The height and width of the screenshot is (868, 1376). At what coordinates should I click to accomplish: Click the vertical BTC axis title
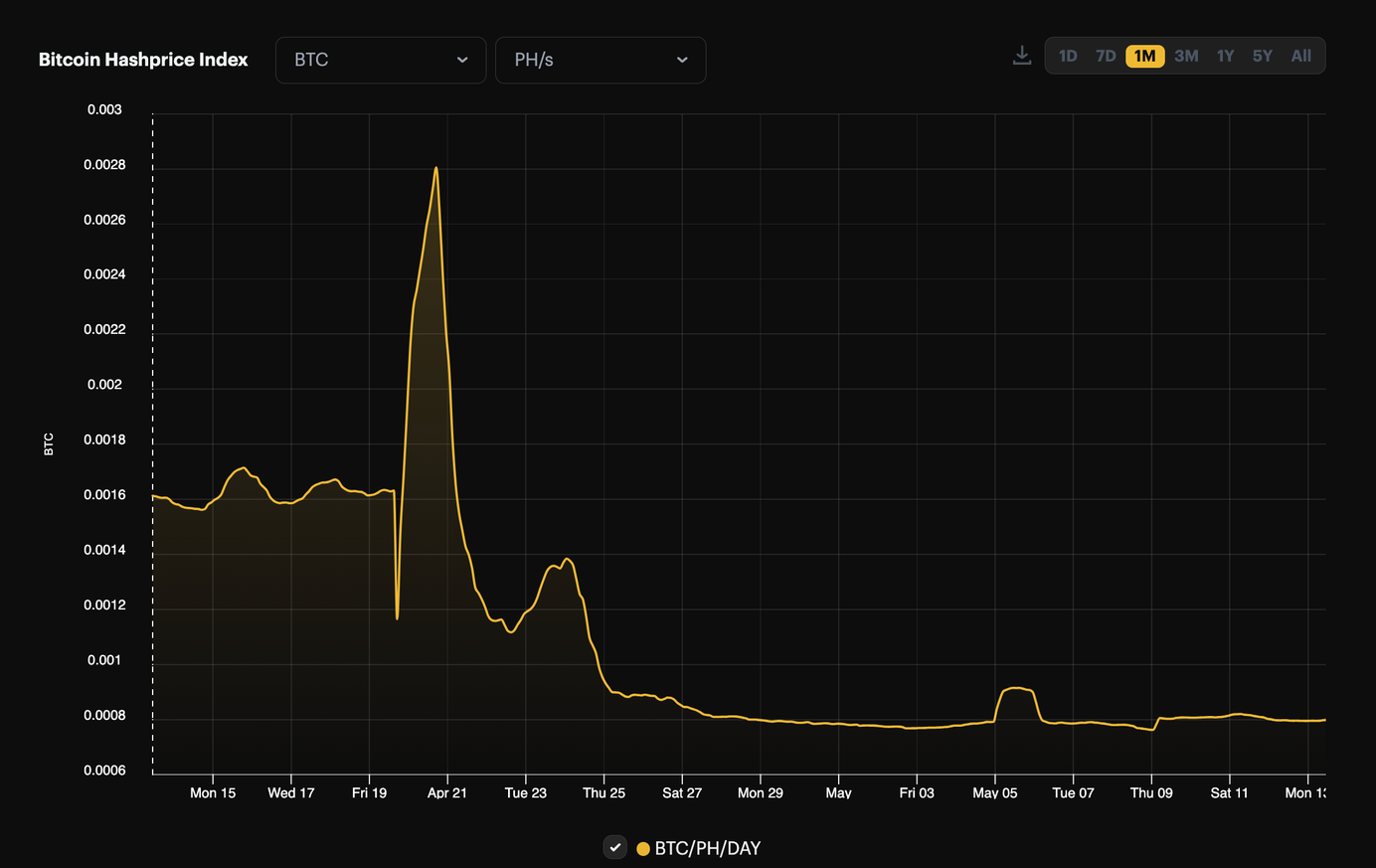49,444
